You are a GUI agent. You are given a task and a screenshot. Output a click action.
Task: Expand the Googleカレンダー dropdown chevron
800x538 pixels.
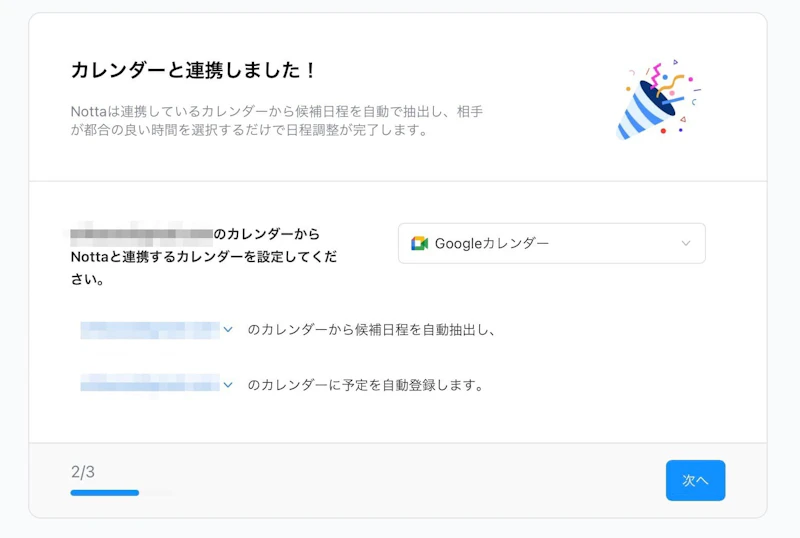coord(686,243)
